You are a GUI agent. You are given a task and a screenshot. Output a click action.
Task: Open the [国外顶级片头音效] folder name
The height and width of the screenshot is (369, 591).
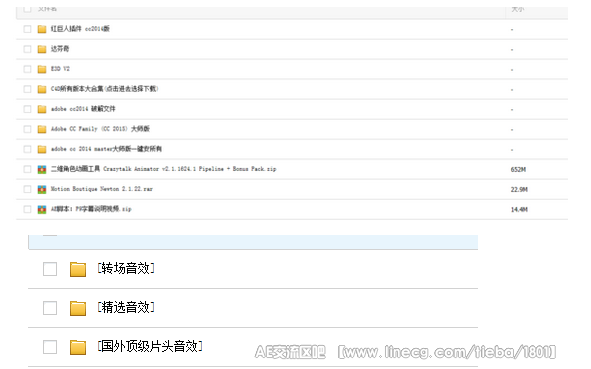click(150, 346)
